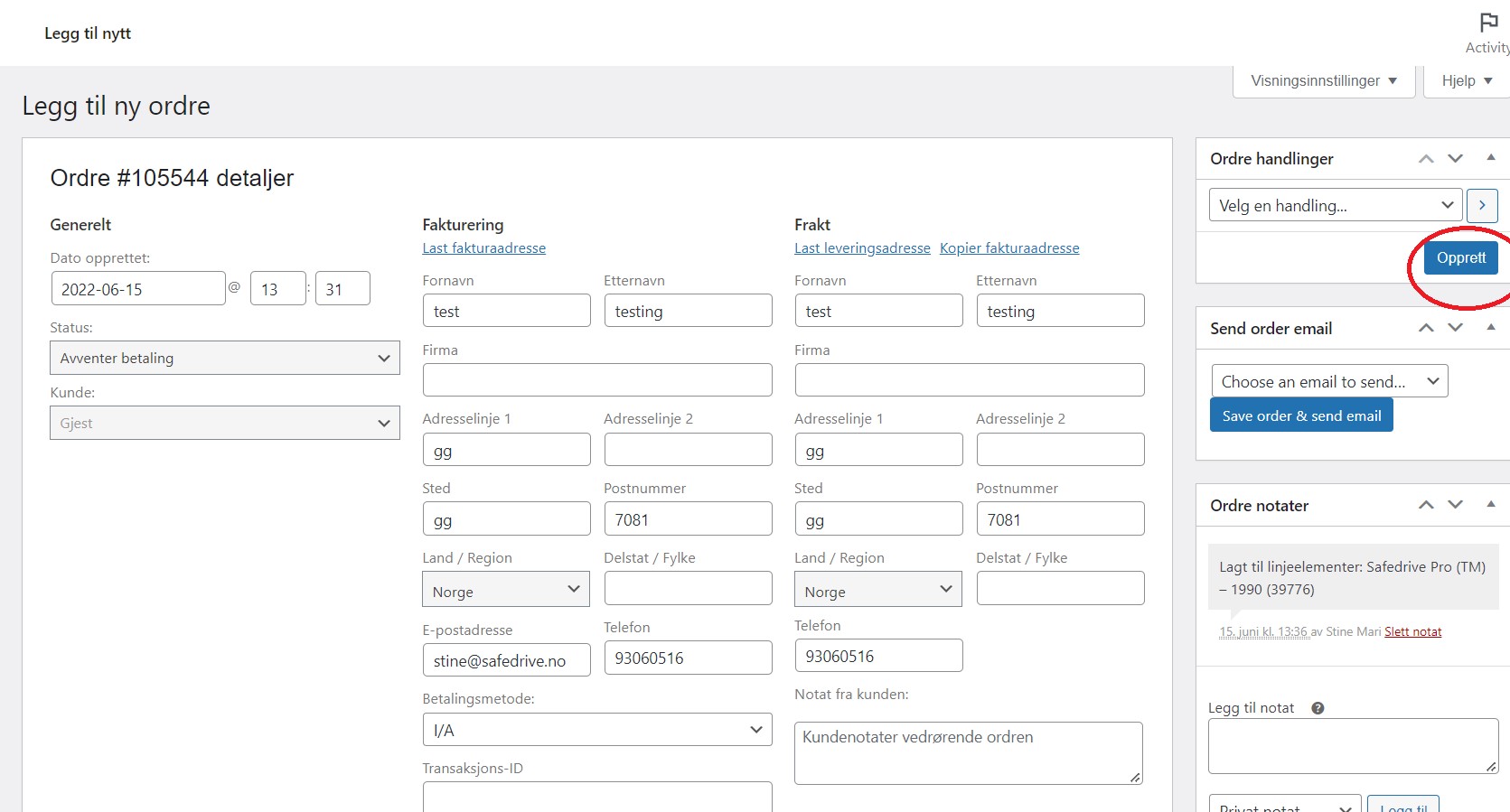Click the Kopier fakturaadresse link

point(1008,248)
